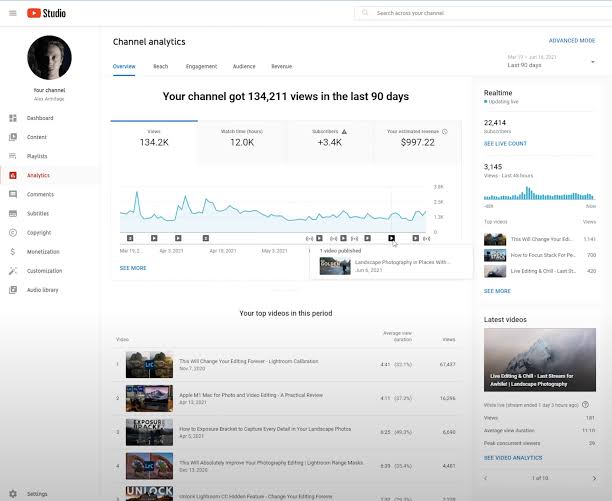Open realtime video This Will Change Your Edi...
The height and width of the screenshot is (501, 612).
[x=540, y=239]
